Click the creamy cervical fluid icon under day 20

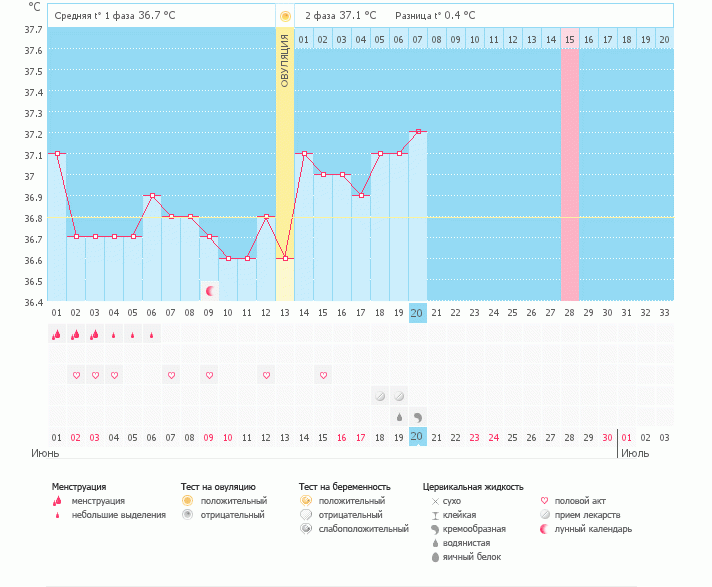(x=418, y=416)
